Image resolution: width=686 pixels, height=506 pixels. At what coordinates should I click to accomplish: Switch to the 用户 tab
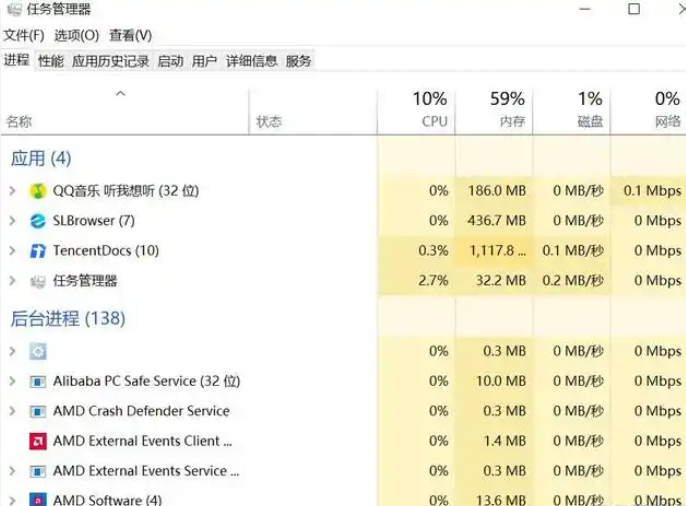204,61
